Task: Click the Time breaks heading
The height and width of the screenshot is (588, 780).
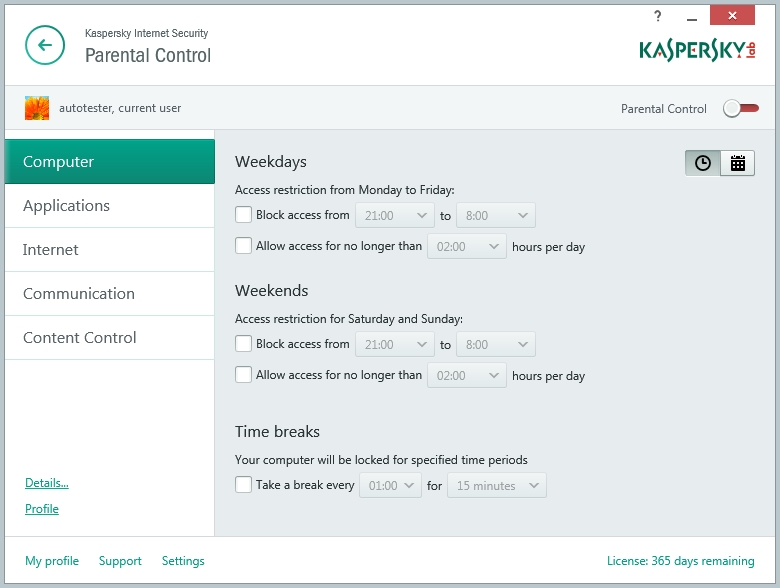Action: click(277, 431)
